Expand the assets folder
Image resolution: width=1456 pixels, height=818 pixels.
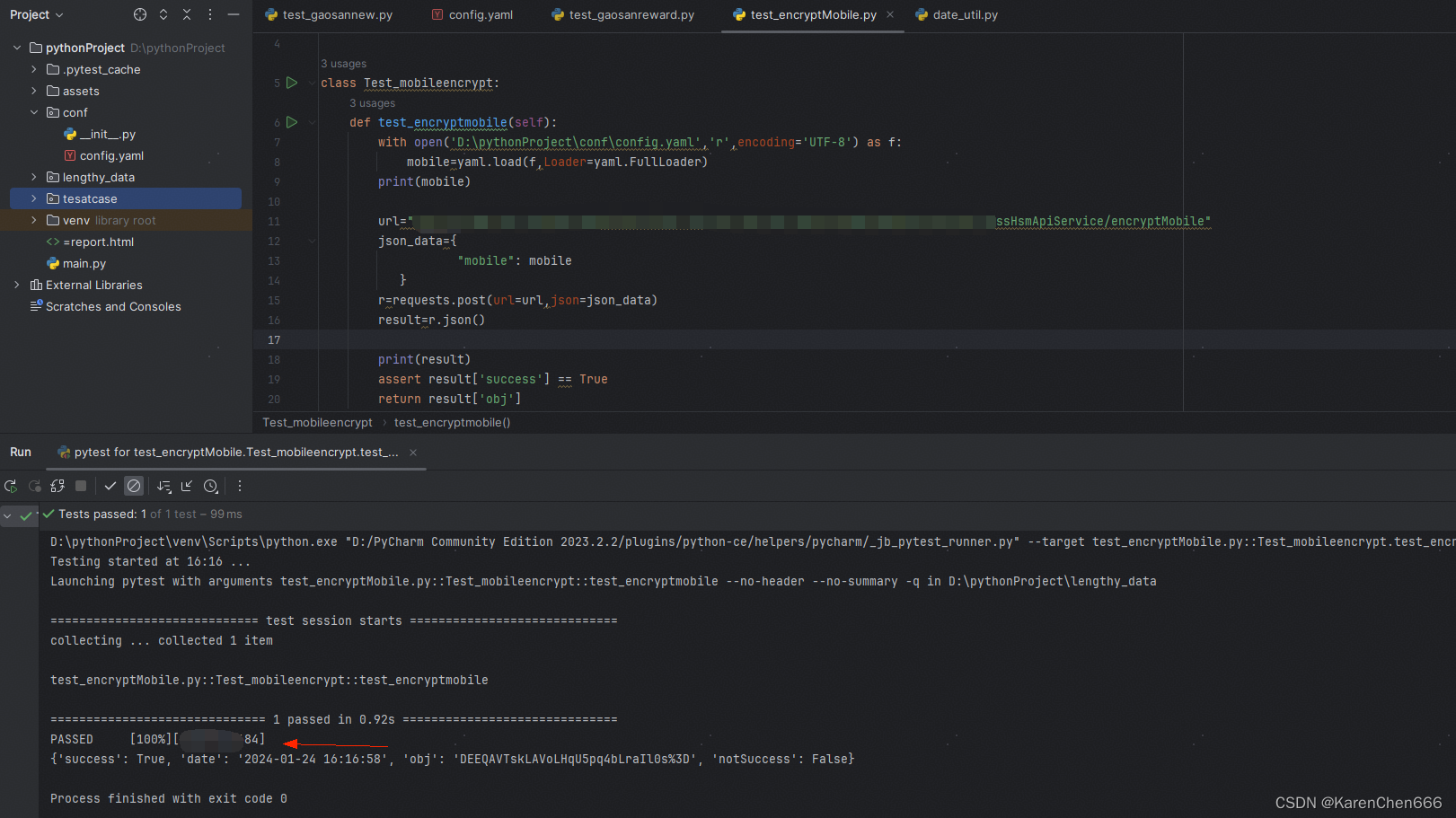point(34,91)
